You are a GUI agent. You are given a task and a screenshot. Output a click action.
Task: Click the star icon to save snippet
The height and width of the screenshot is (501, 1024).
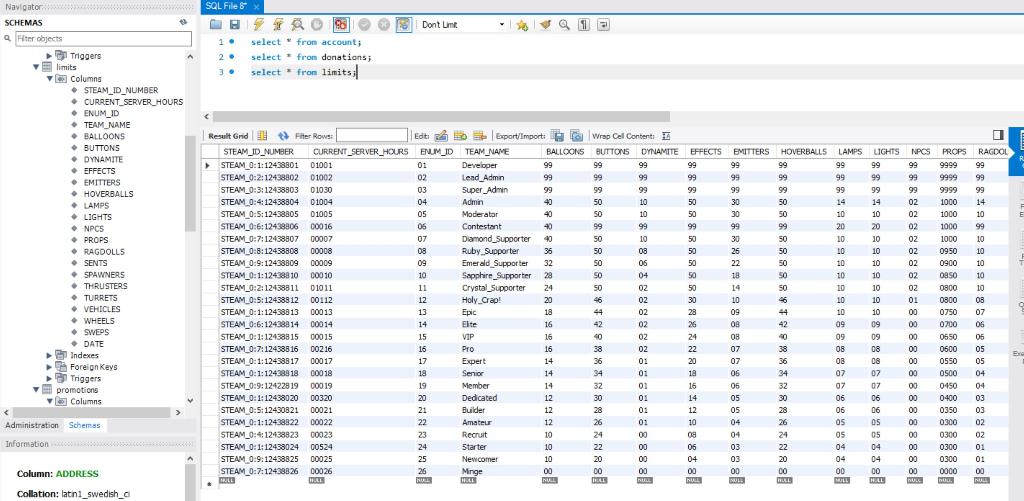click(x=521, y=24)
